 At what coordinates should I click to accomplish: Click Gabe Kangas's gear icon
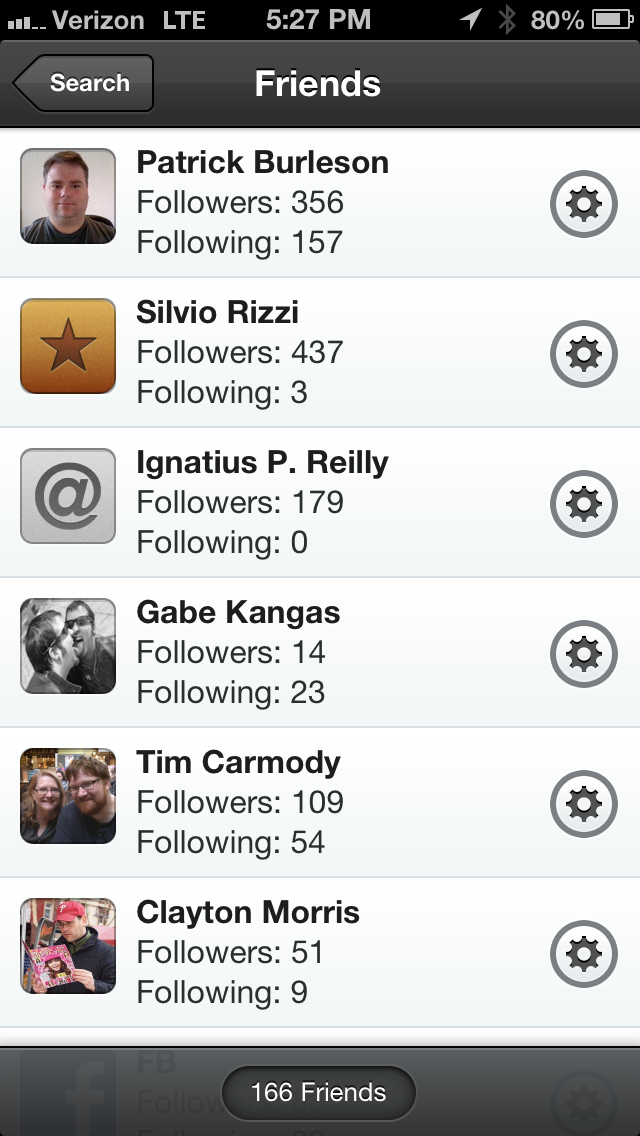(x=583, y=653)
